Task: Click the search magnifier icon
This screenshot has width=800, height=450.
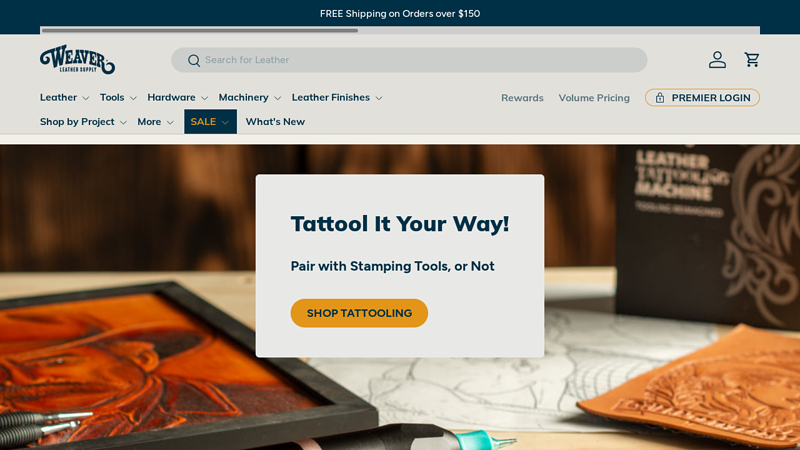Action: 194,60
